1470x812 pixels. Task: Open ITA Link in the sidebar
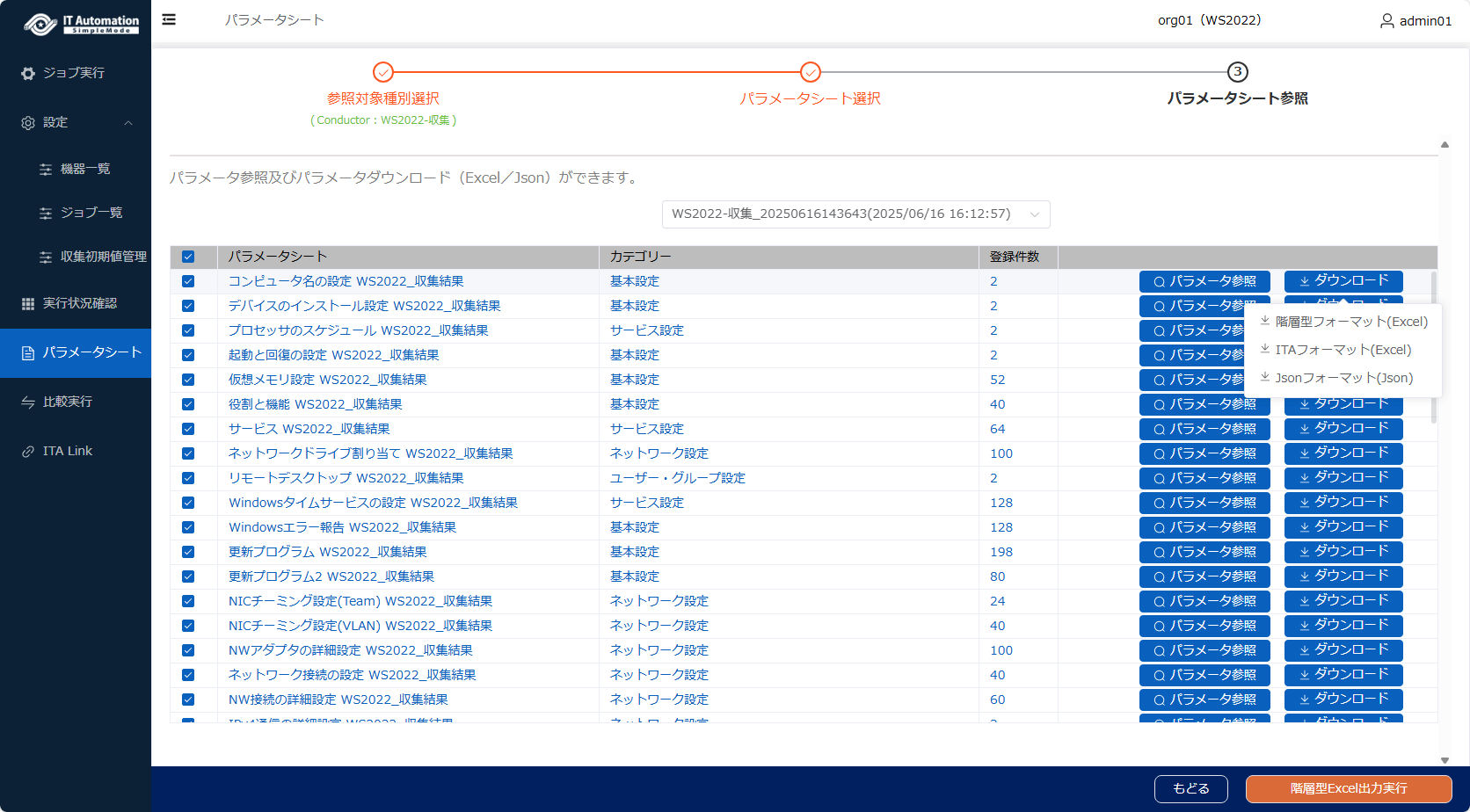point(67,451)
